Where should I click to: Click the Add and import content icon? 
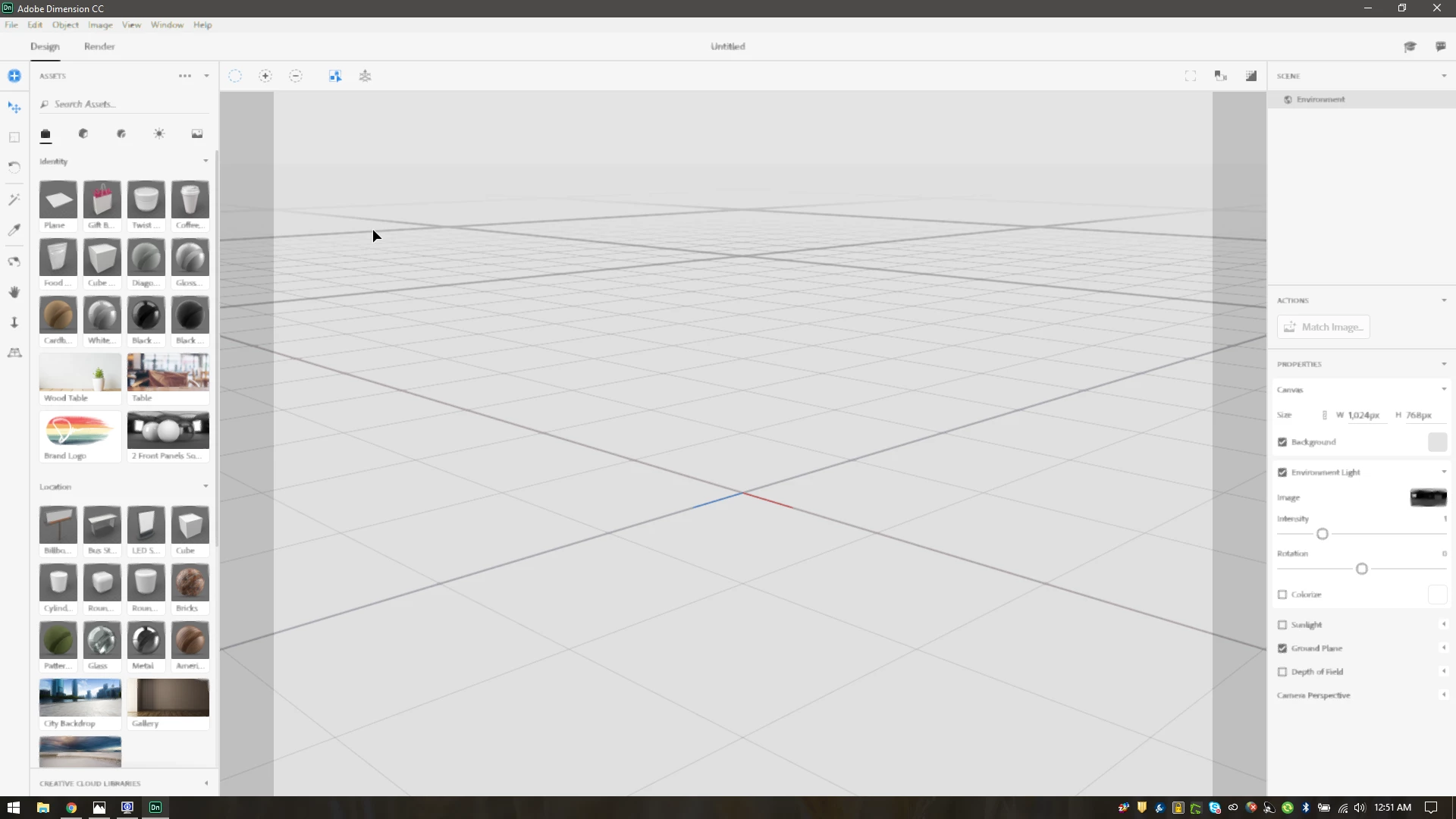coord(14,76)
